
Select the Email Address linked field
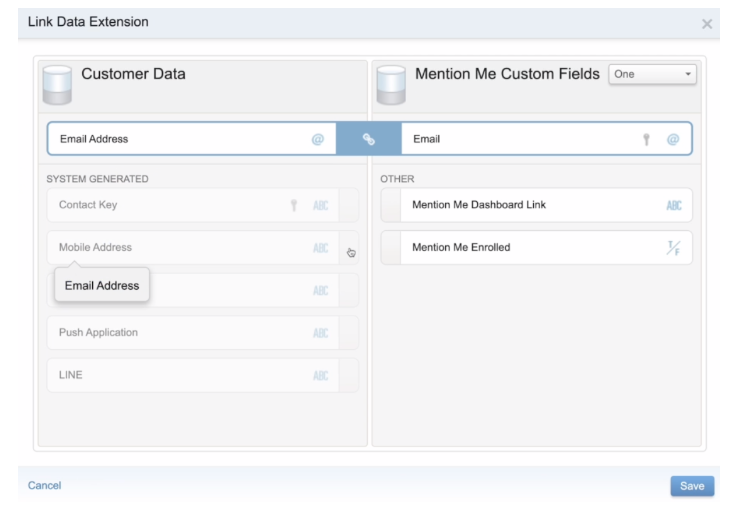[x=192, y=139]
